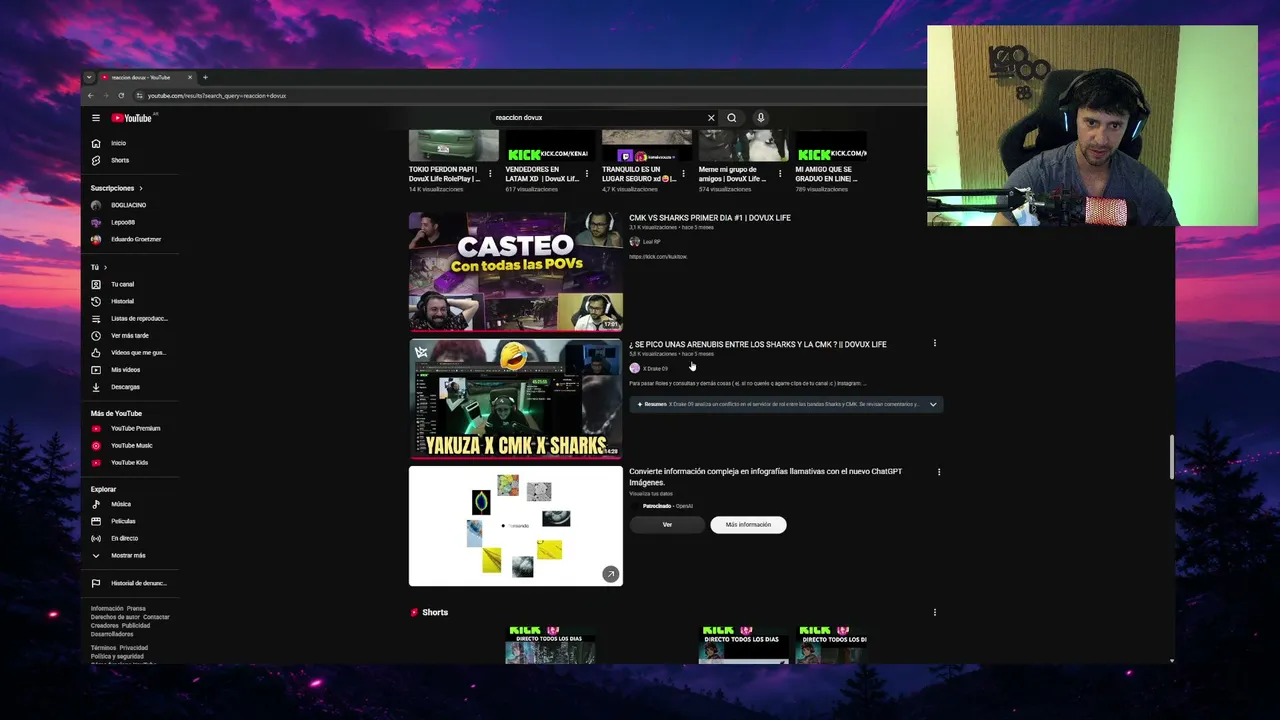Viewport: 1280px width, 720px height.
Task: Open the Privacidad footer link
Action: (134, 648)
